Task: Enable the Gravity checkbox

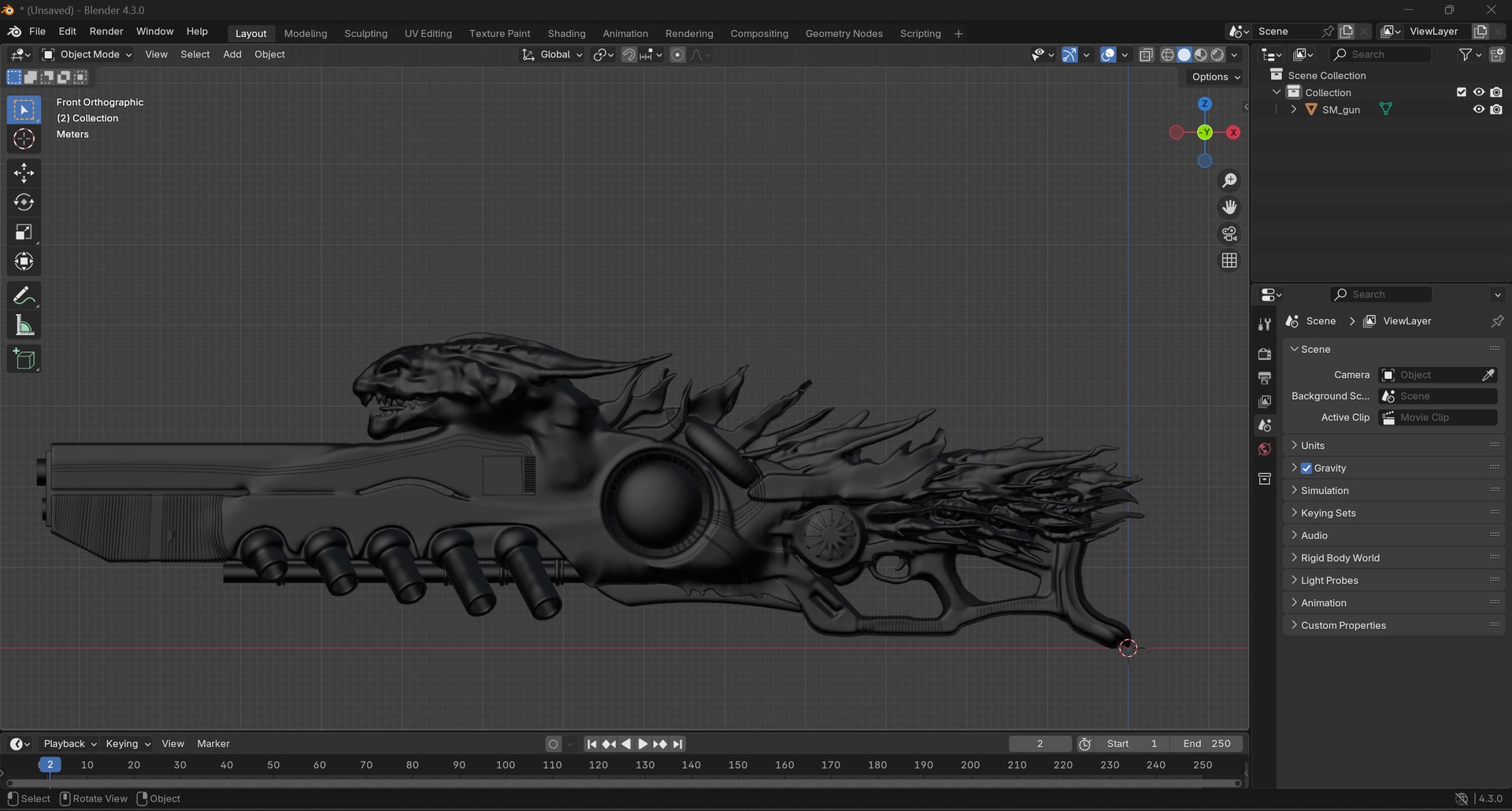Action: [x=1306, y=468]
